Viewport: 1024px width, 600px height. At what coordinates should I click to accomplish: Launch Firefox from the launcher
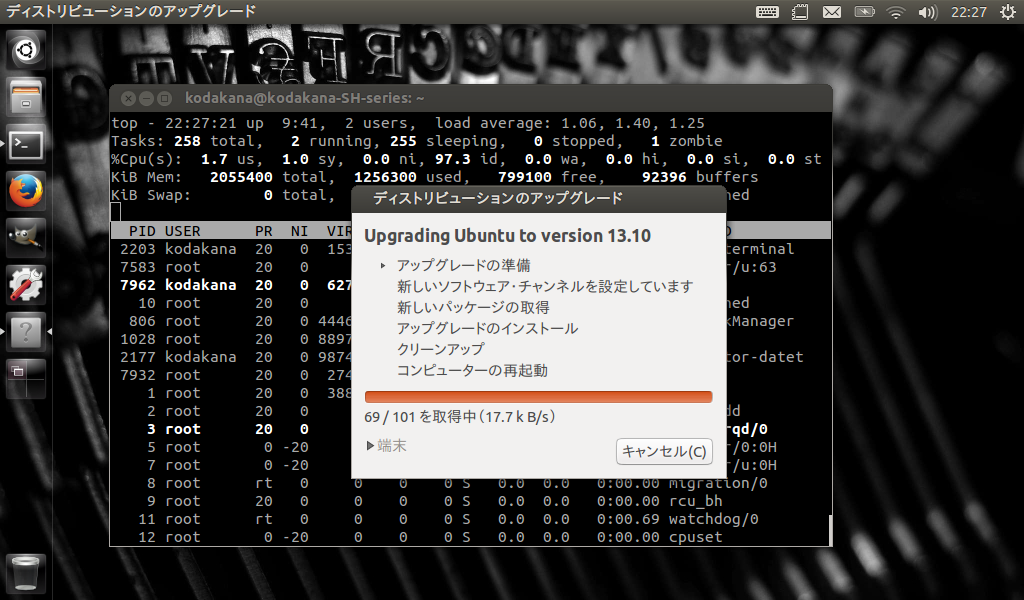coord(26,191)
